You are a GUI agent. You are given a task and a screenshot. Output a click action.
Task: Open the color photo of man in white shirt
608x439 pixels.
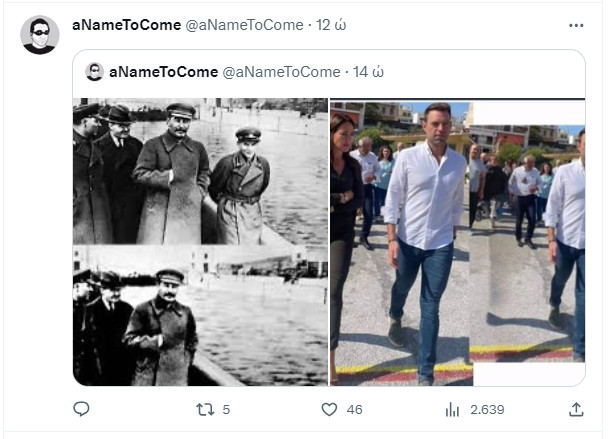457,242
